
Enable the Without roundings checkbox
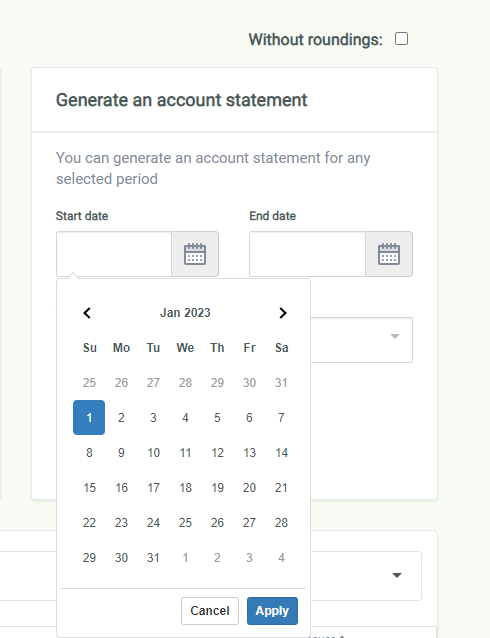pos(402,39)
